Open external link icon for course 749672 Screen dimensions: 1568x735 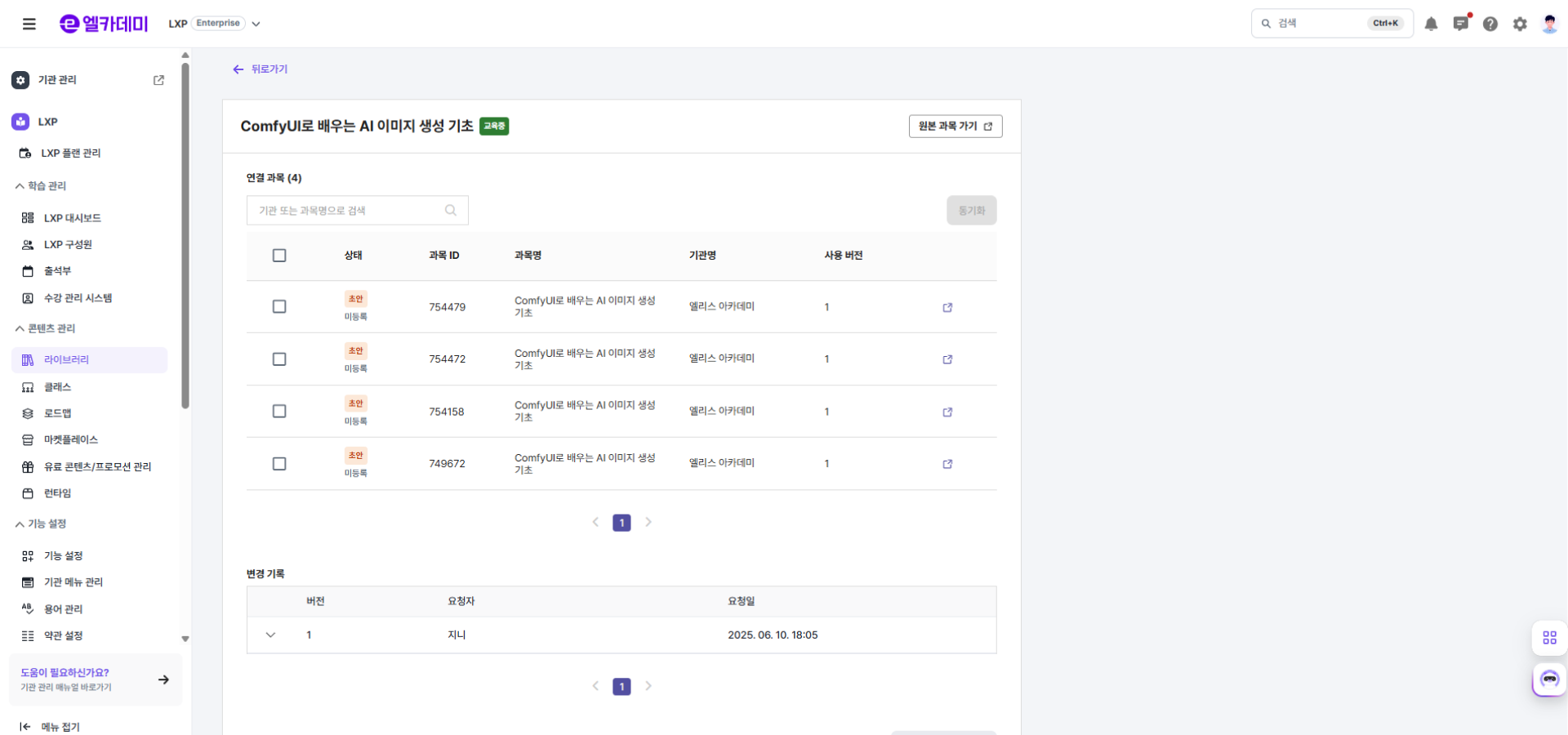click(947, 464)
